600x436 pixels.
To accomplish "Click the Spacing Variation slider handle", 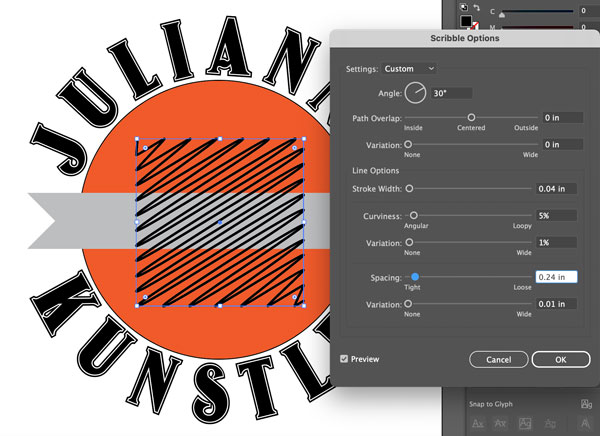I will 408,304.
